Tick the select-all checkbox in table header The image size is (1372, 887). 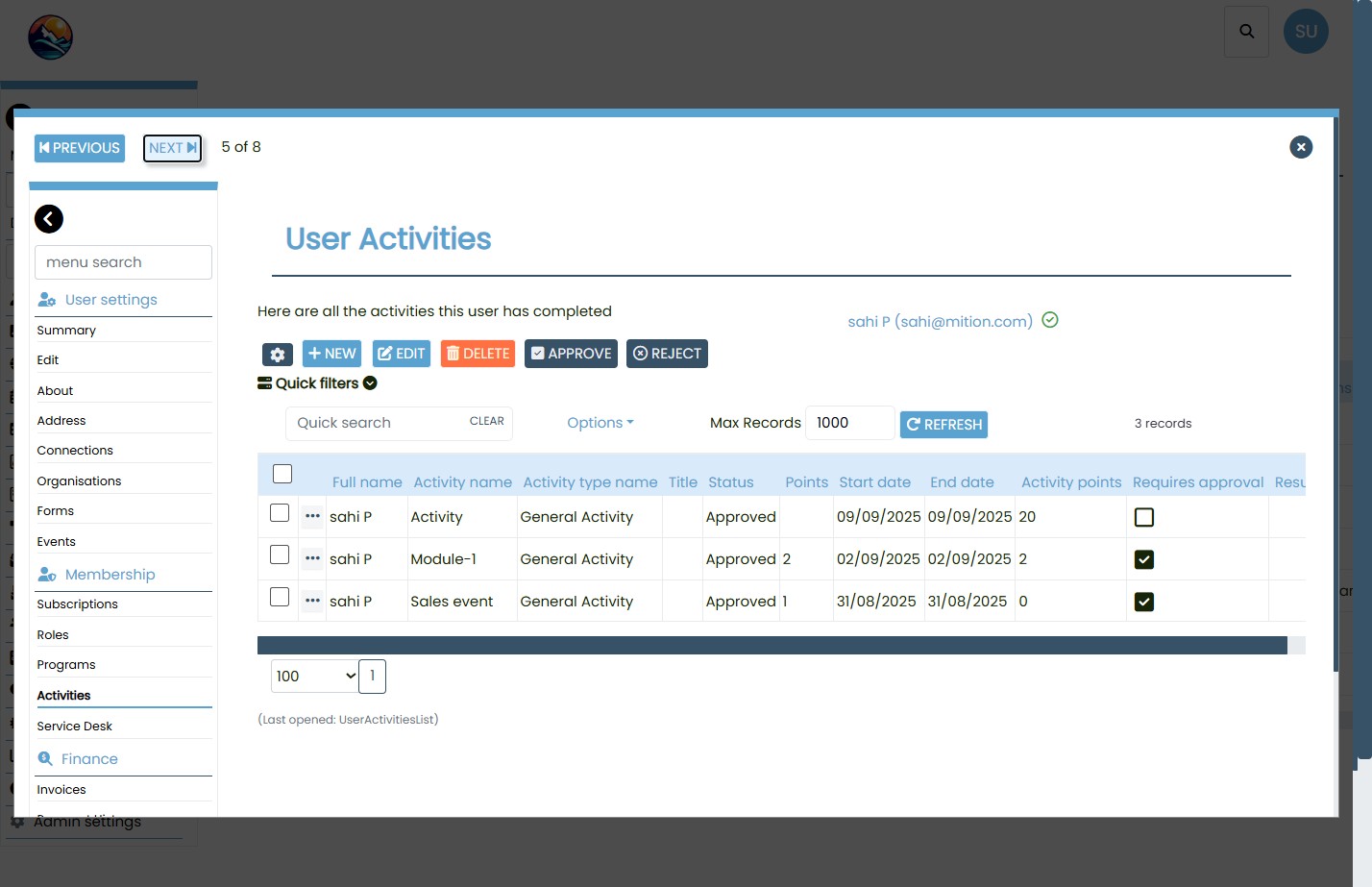click(282, 474)
